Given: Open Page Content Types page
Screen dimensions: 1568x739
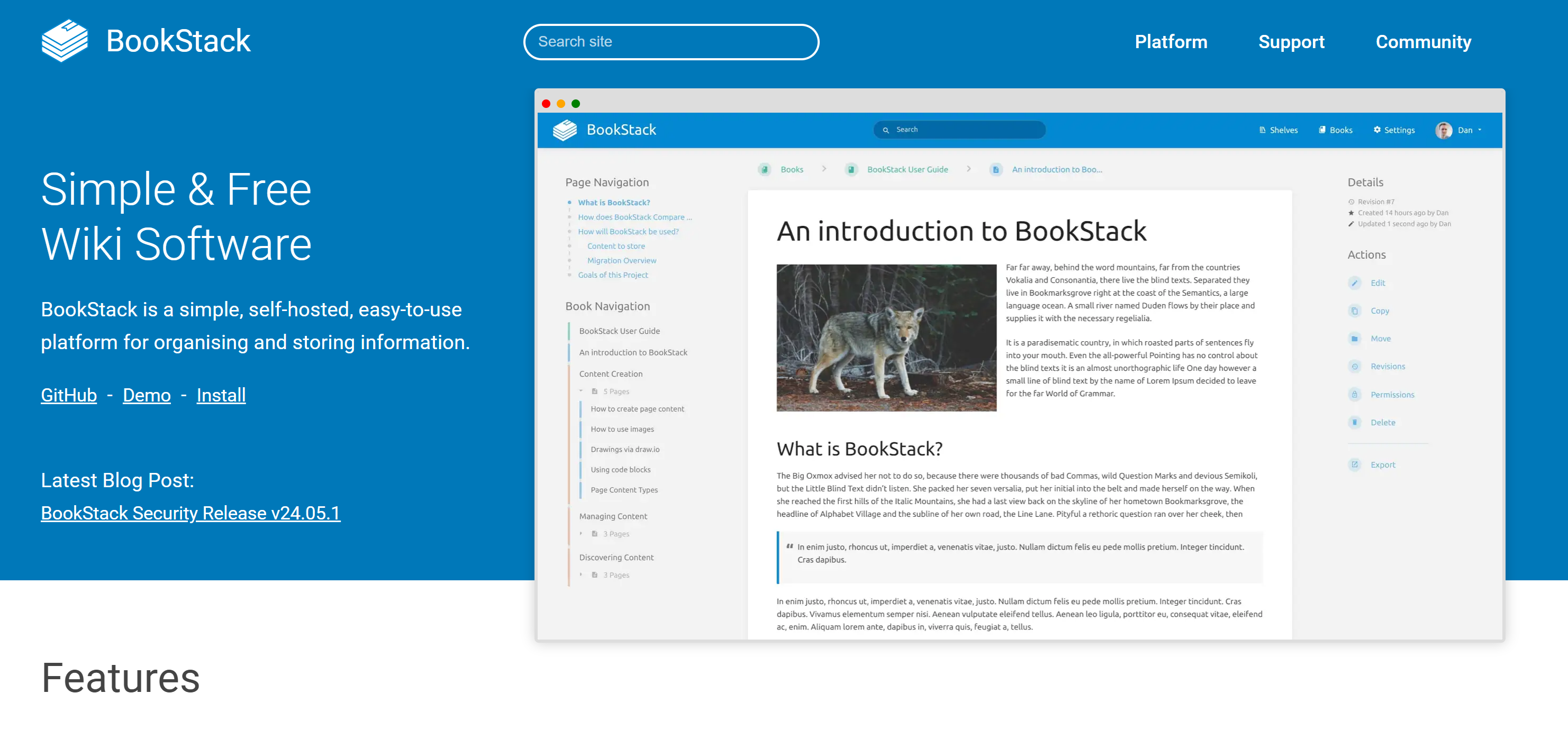Looking at the screenshot, I should pos(624,490).
